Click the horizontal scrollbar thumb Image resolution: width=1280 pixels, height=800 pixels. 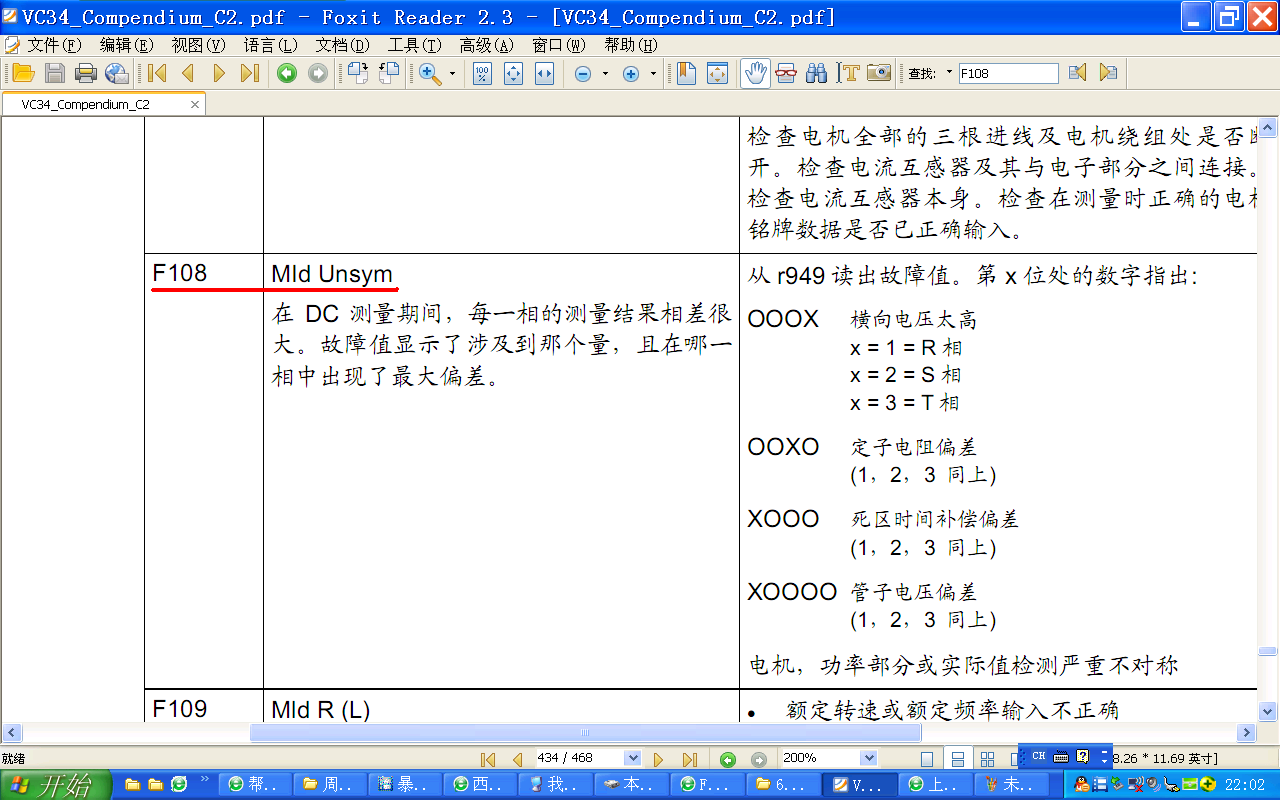click(585, 733)
